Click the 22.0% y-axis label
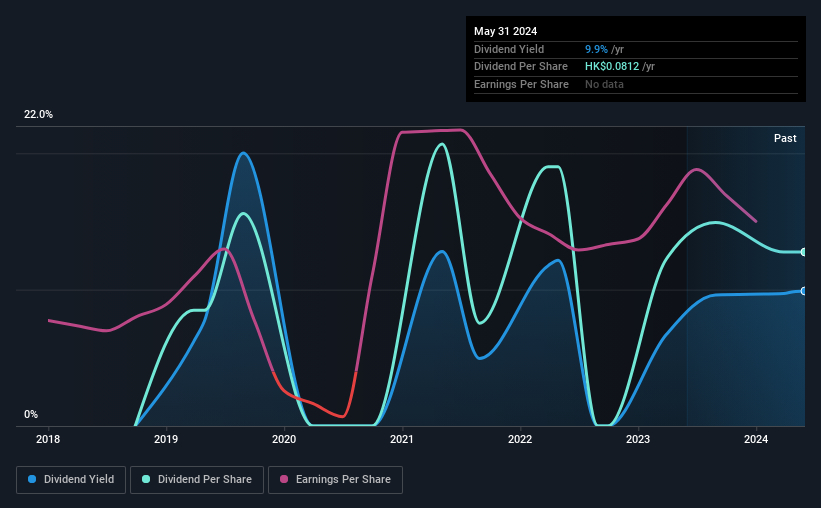The height and width of the screenshot is (508, 821). pos(38,115)
